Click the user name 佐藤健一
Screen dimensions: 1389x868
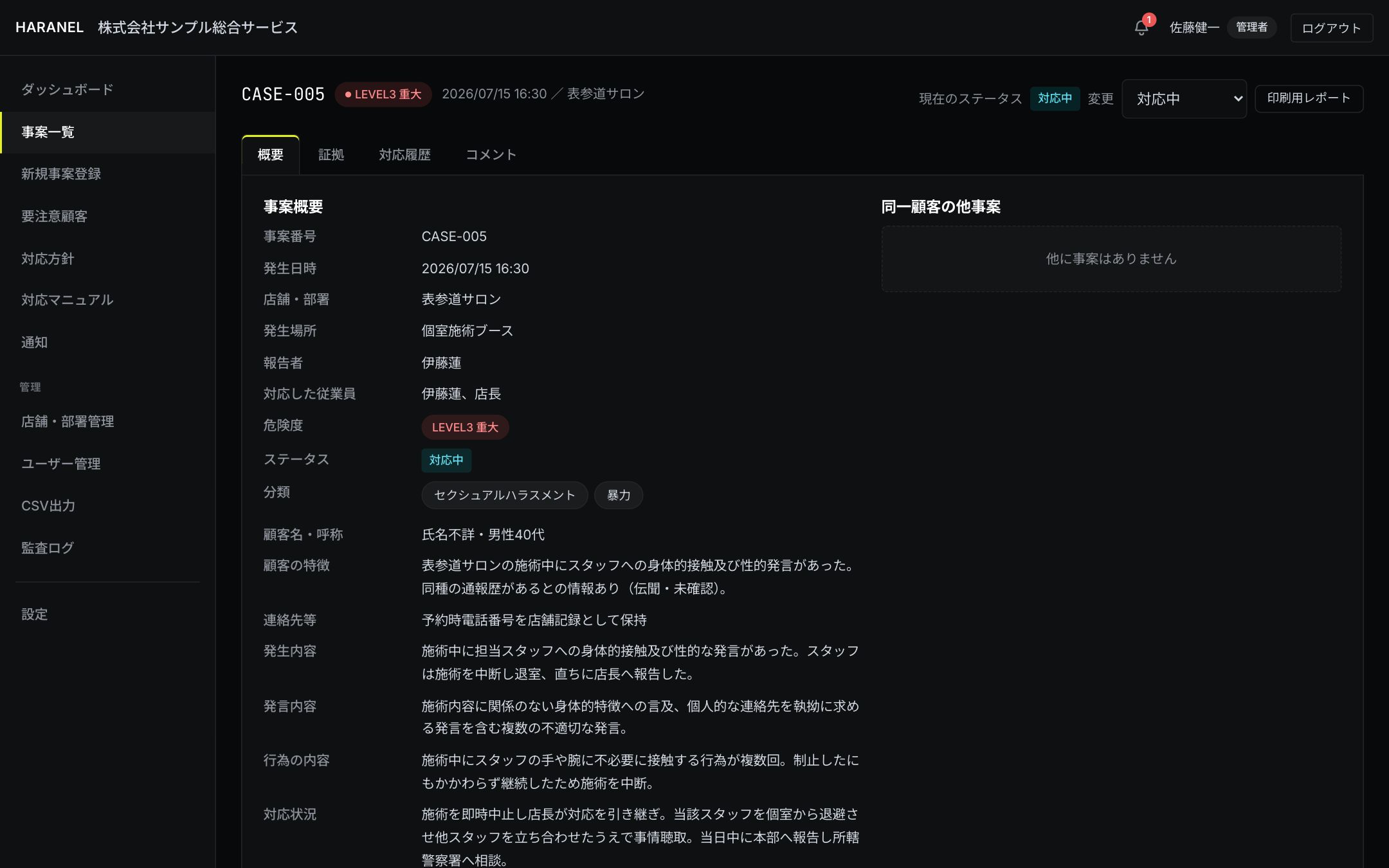1194,28
